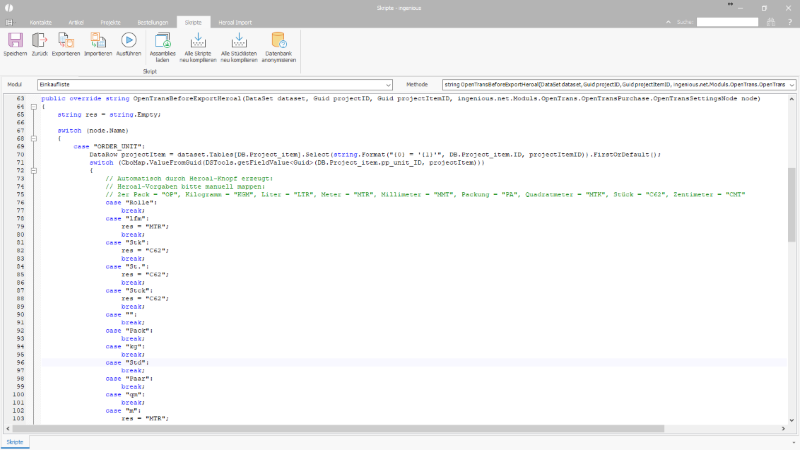Click code line case "Paar":
800x450 pixels.
129,379
